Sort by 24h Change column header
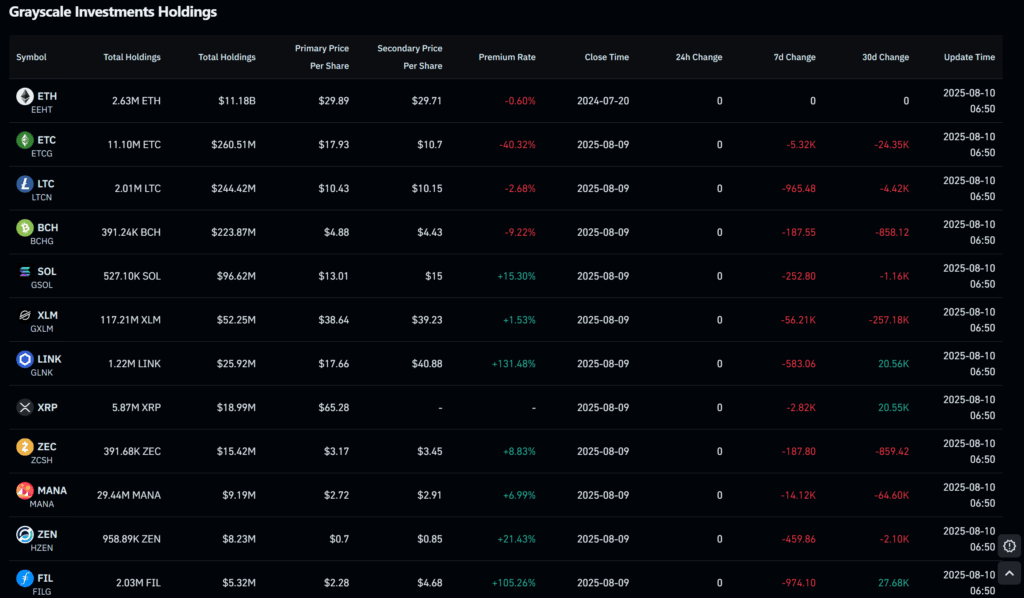1024x598 pixels. (699, 57)
